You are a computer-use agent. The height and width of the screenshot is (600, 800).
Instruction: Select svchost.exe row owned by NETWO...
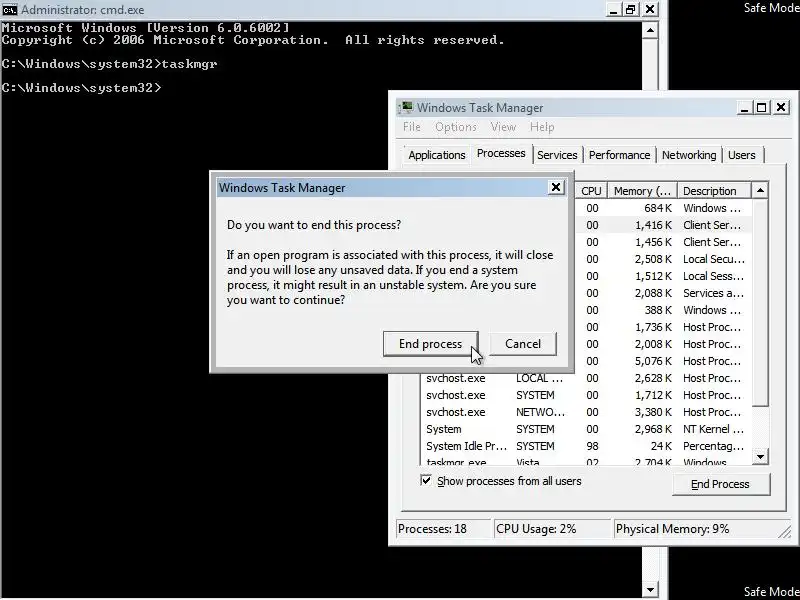pos(585,412)
